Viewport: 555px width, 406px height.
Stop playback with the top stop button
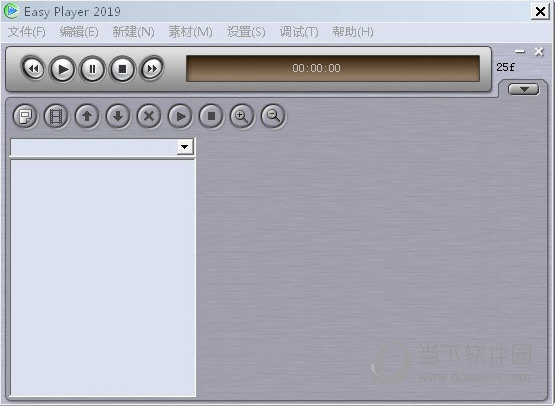click(x=122, y=69)
